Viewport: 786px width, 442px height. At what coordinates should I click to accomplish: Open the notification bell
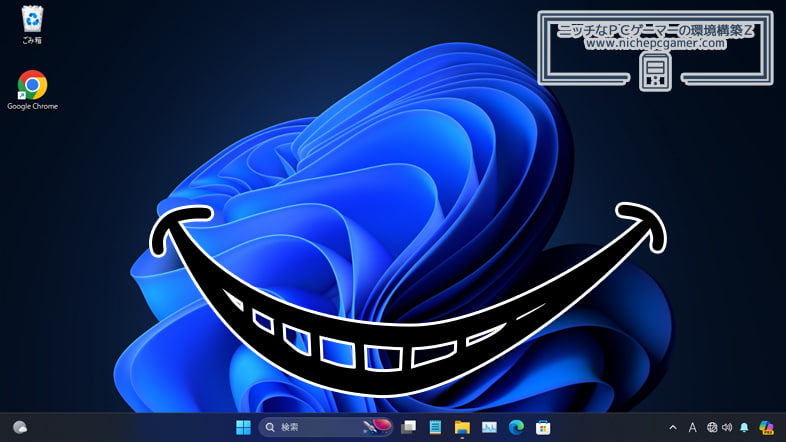point(744,427)
